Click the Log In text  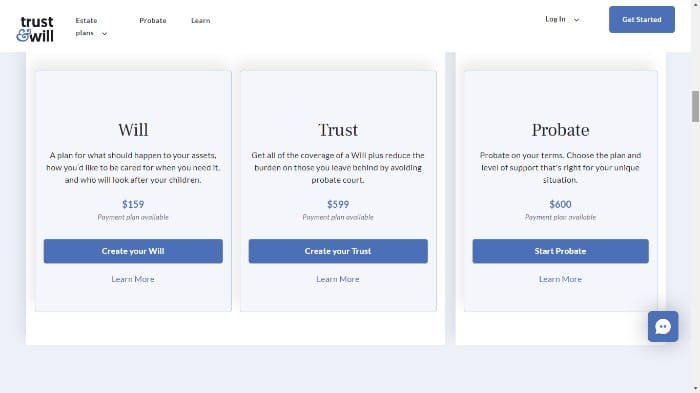click(555, 19)
